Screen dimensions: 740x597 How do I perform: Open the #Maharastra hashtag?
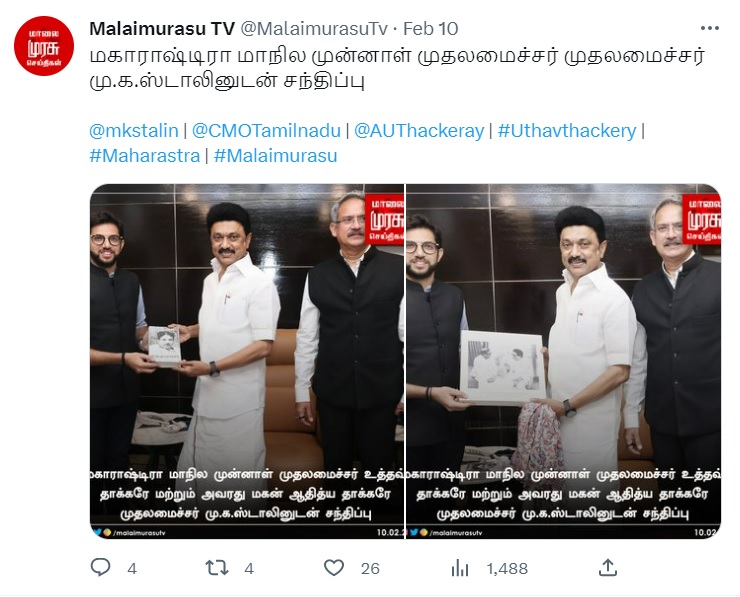click(x=145, y=155)
